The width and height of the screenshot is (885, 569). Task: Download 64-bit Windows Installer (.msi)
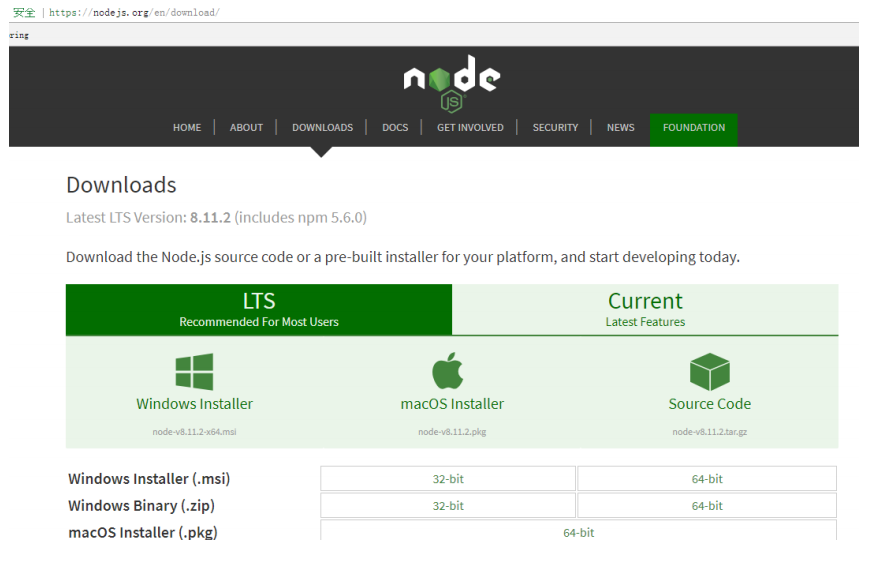707,479
